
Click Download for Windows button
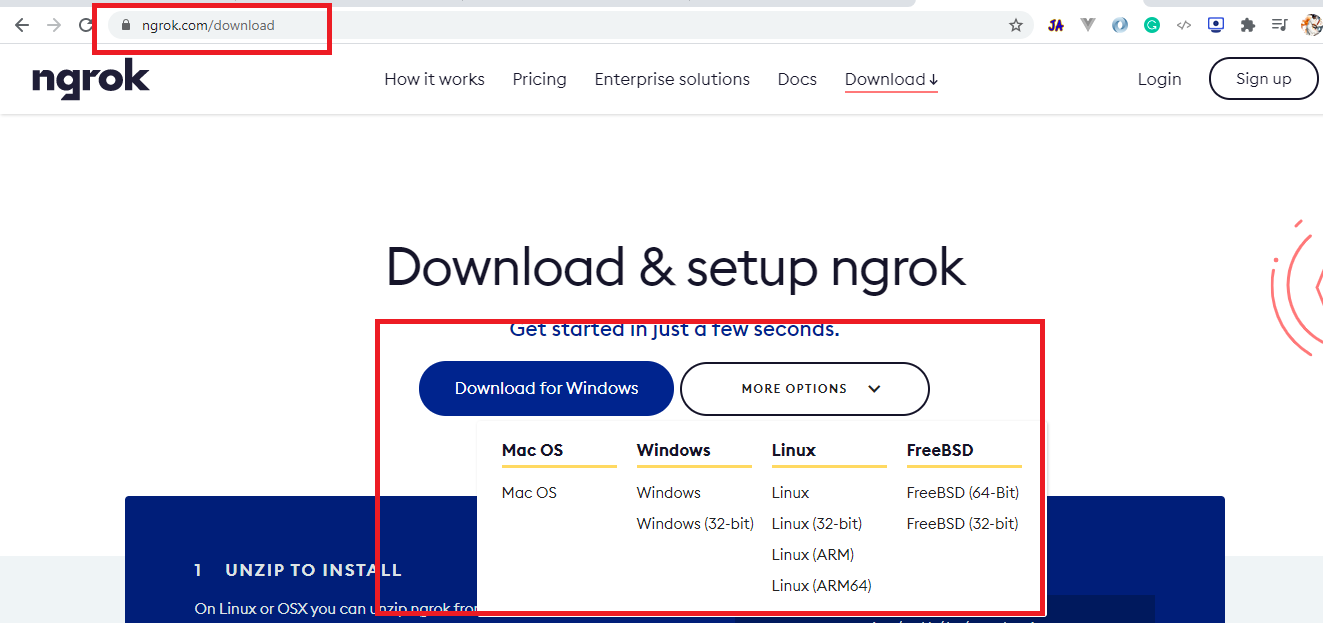point(546,388)
